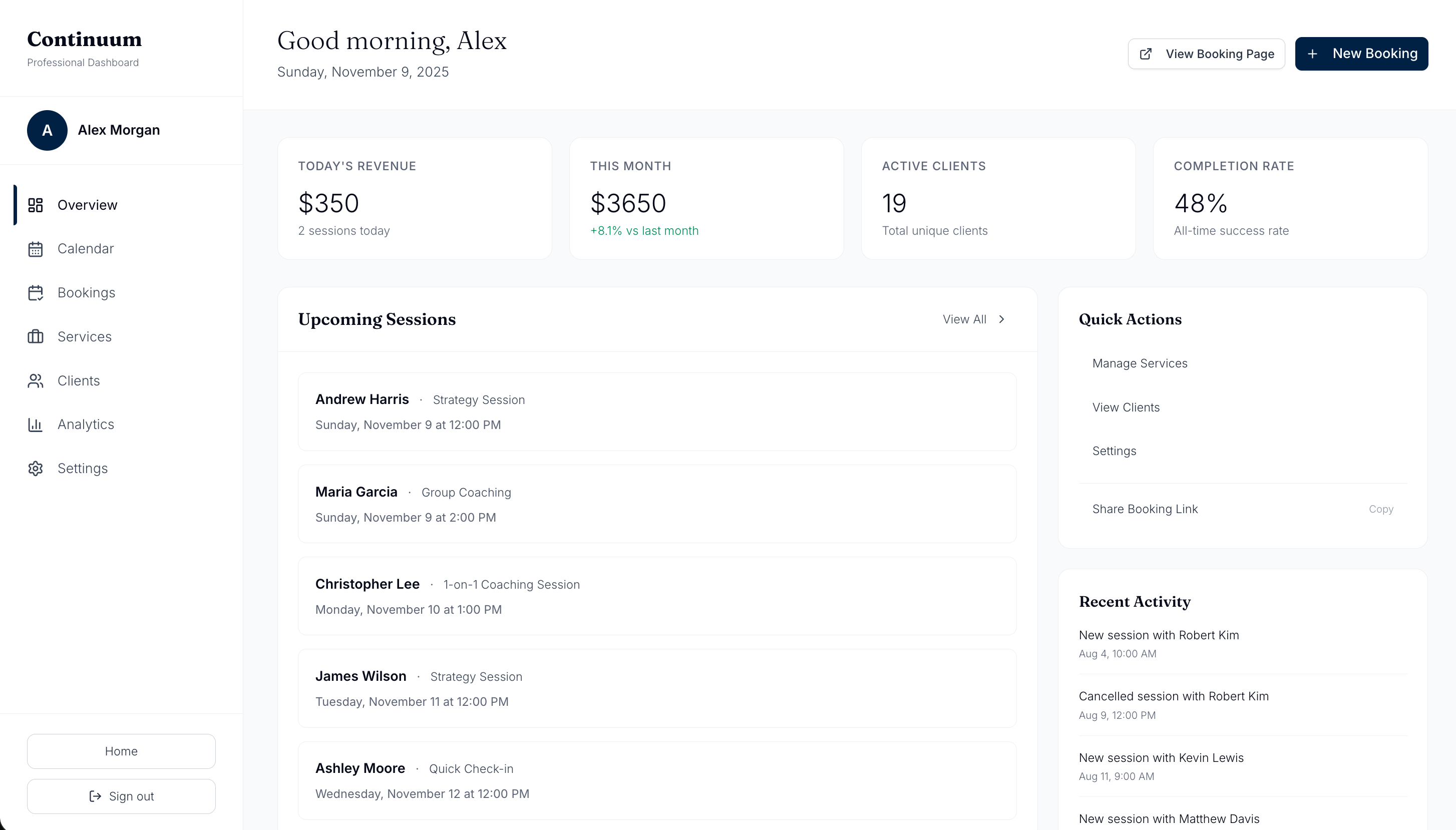Click the Overview grid icon in sidebar
The width and height of the screenshot is (1456, 830).
pyautogui.click(x=36, y=205)
